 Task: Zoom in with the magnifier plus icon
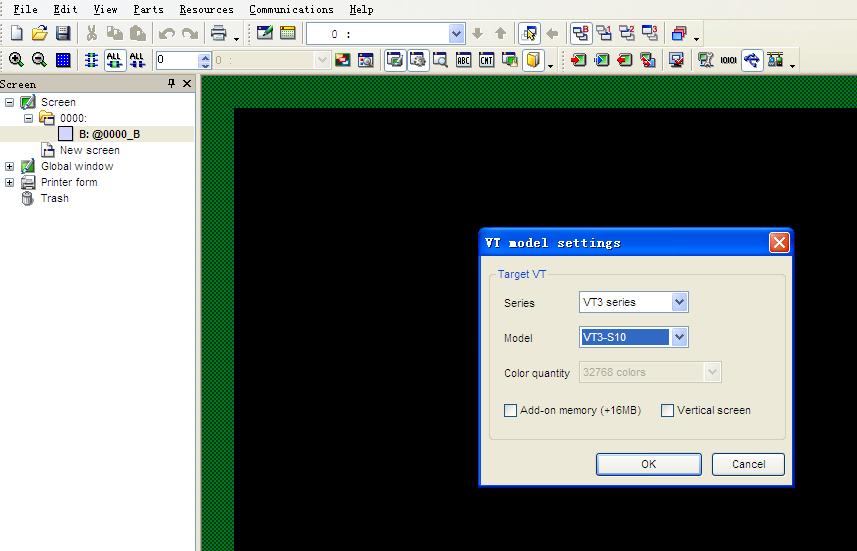point(16,60)
